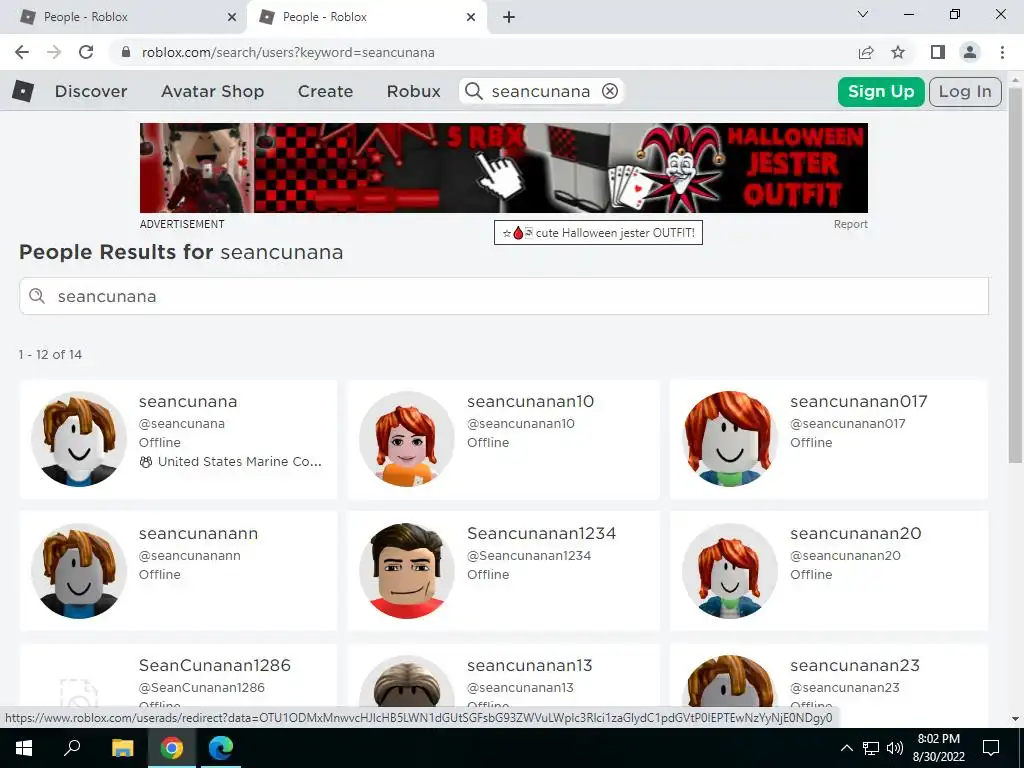Click the green Sign Up button
The image size is (1024, 768).
881,91
